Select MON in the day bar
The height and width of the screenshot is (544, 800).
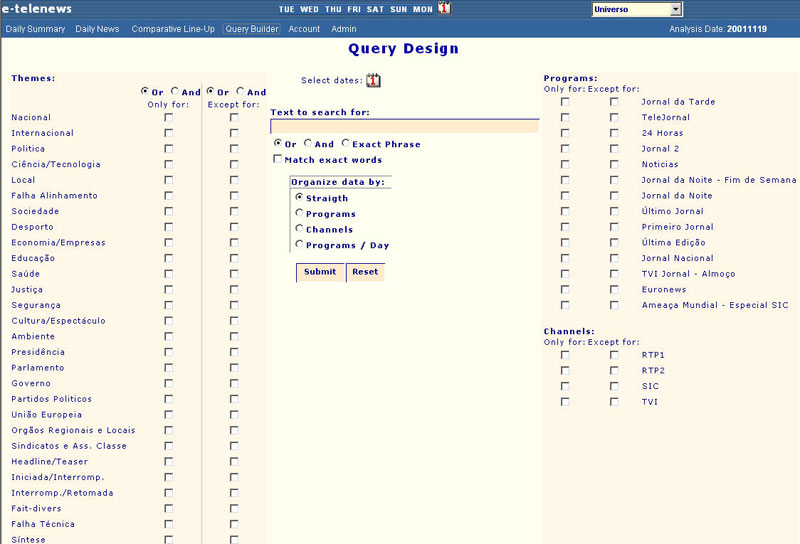422,9
